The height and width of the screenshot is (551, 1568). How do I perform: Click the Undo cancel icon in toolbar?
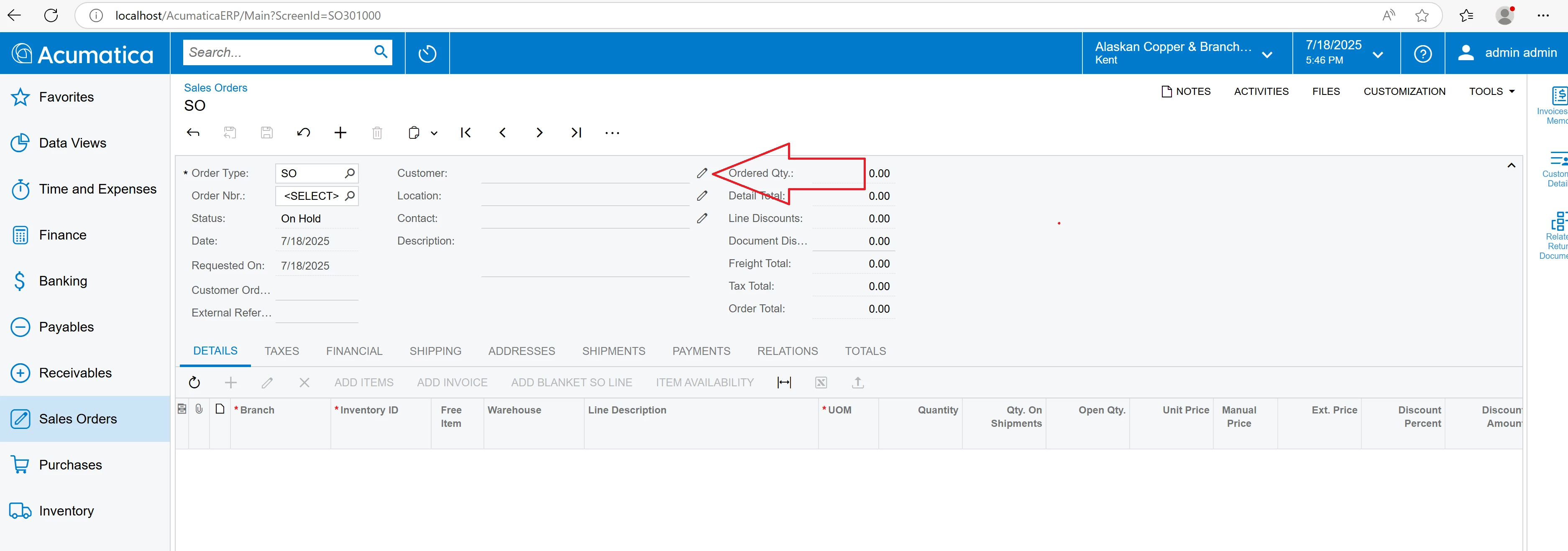click(x=303, y=133)
